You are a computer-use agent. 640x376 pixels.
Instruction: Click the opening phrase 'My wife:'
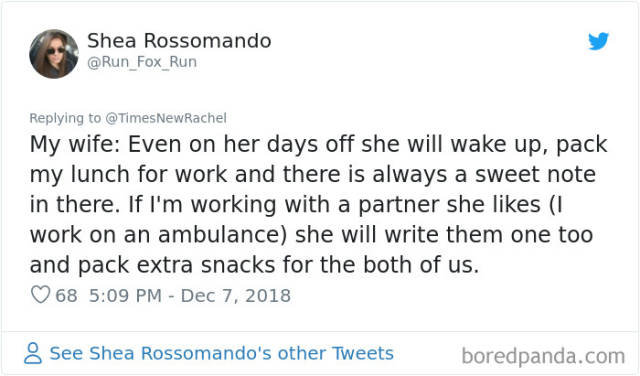[75, 145]
